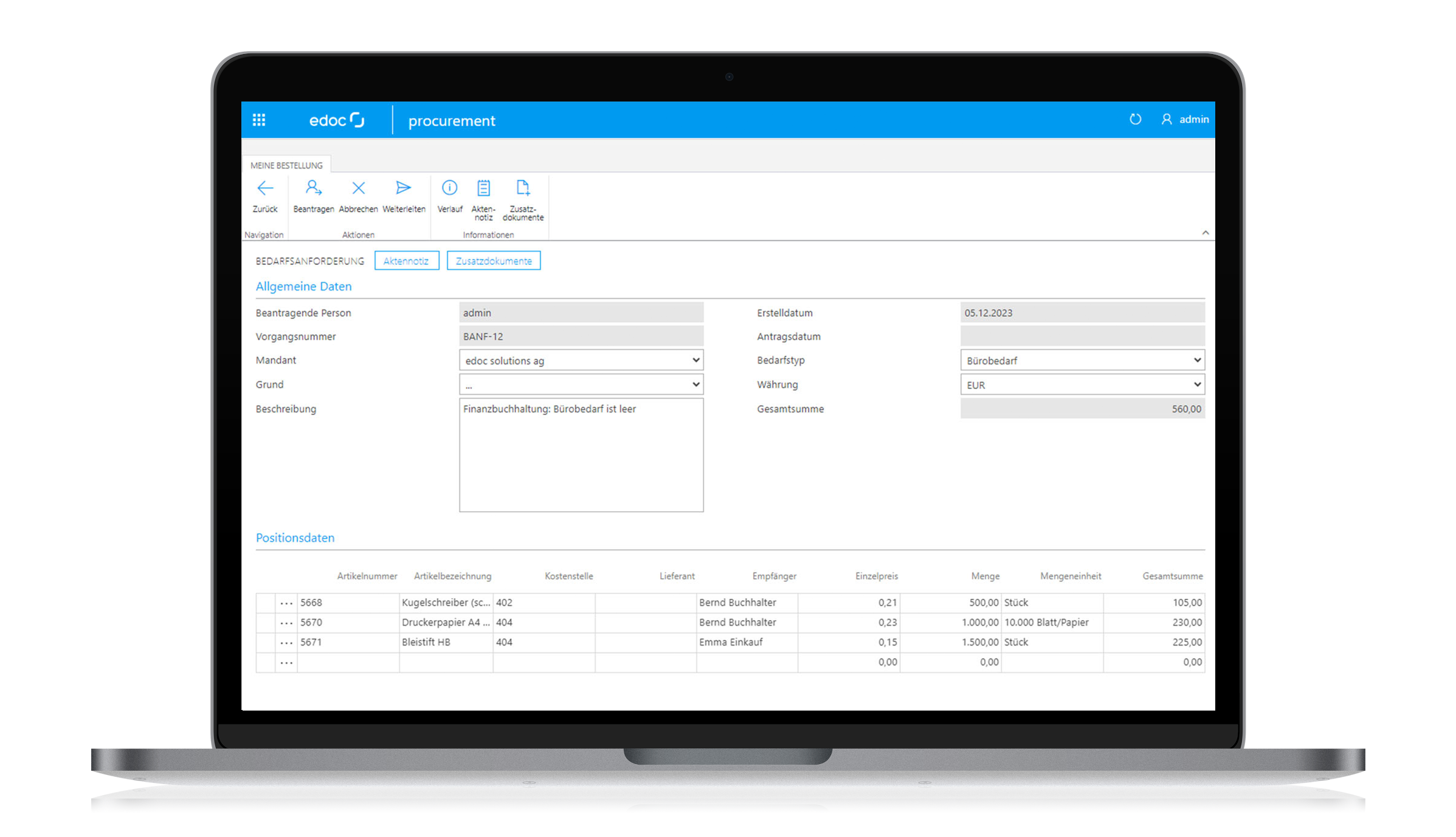The height and width of the screenshot is (837, 1456).
Task: Click Kostenstelle 402 cell
Action: click(544, 603)
